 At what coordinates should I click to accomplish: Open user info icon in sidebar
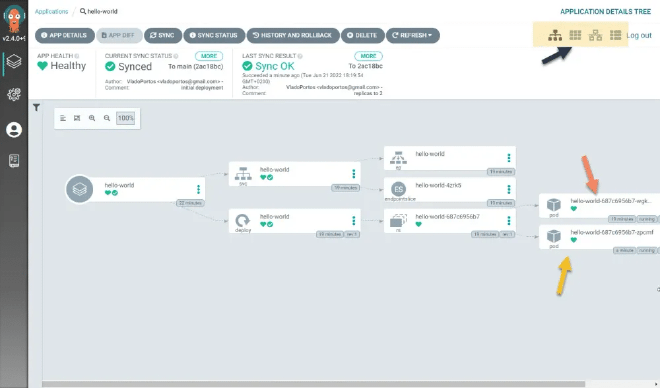[14, 130]
